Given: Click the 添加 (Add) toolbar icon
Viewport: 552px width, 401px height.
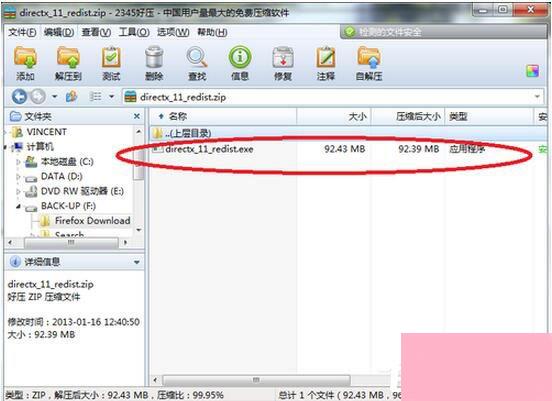Looking at the screenshot, I should [x=25, y=64].
